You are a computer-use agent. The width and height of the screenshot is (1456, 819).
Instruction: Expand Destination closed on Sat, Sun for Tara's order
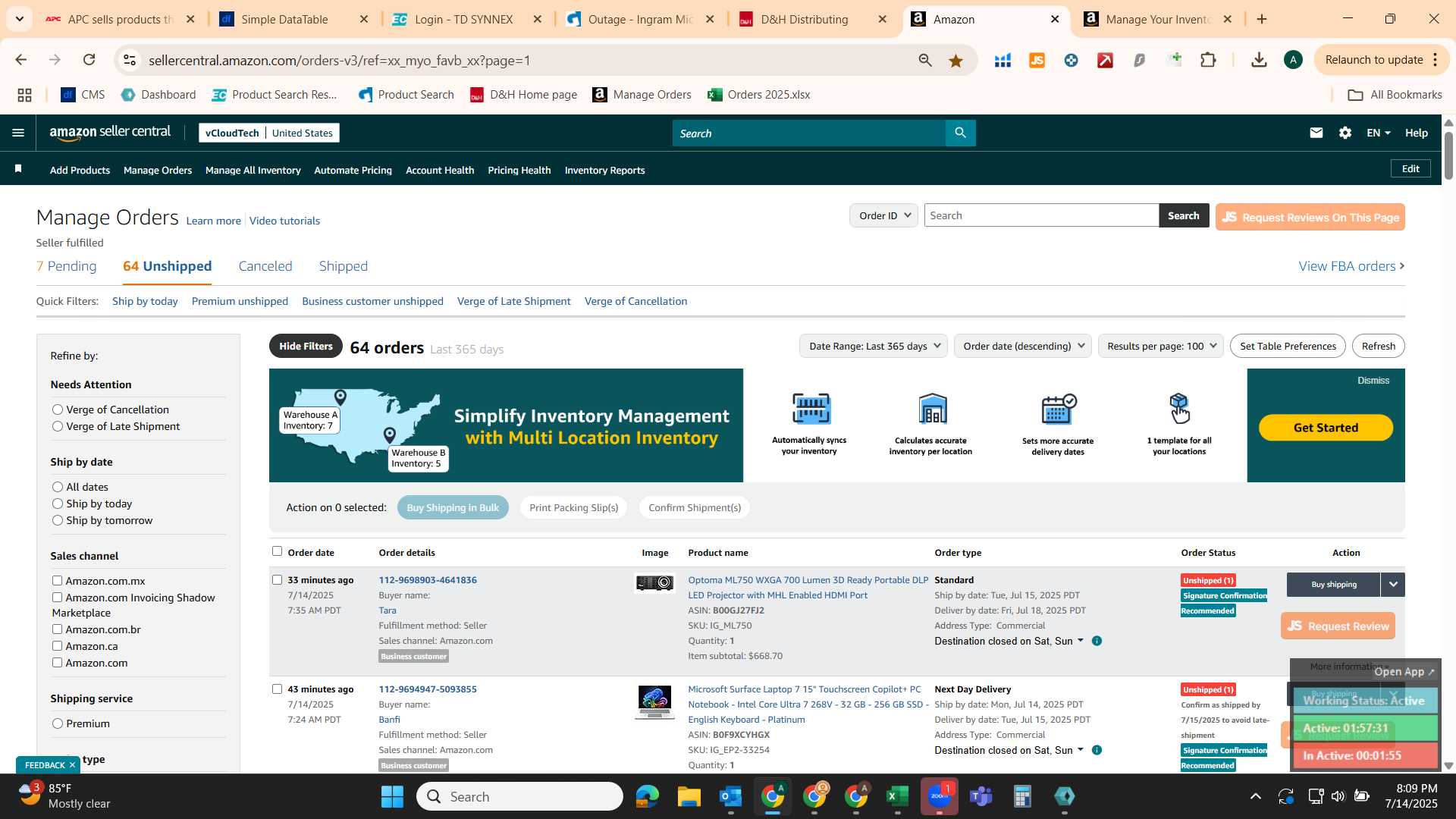tap(1009, 641)
